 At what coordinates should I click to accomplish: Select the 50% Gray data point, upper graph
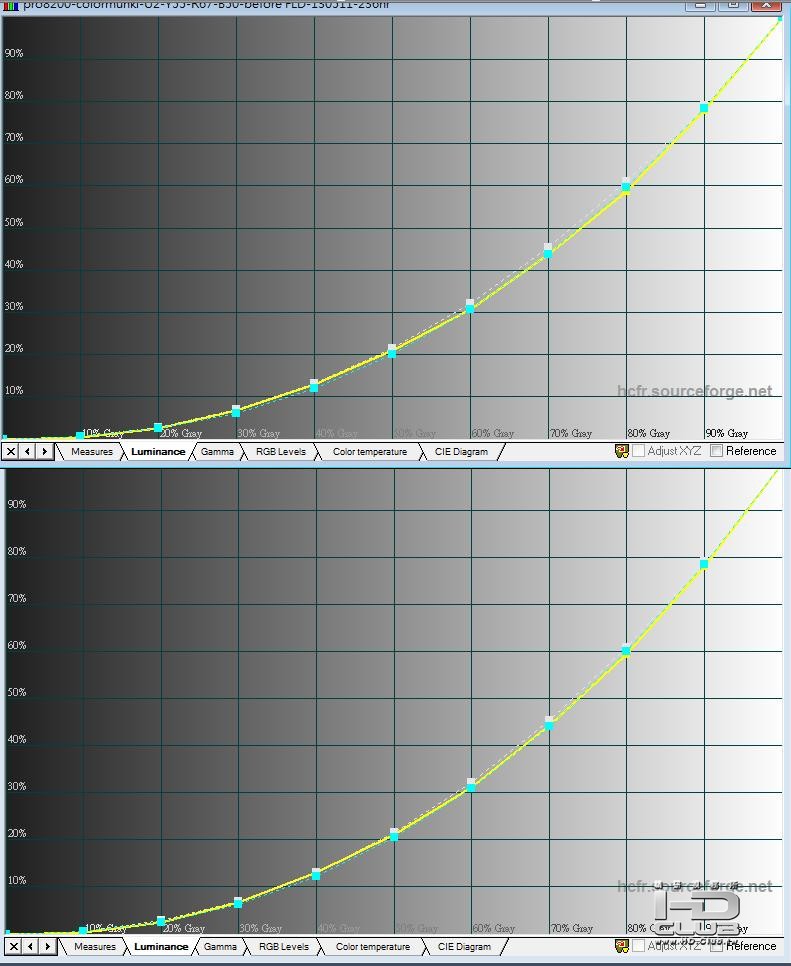392,354
